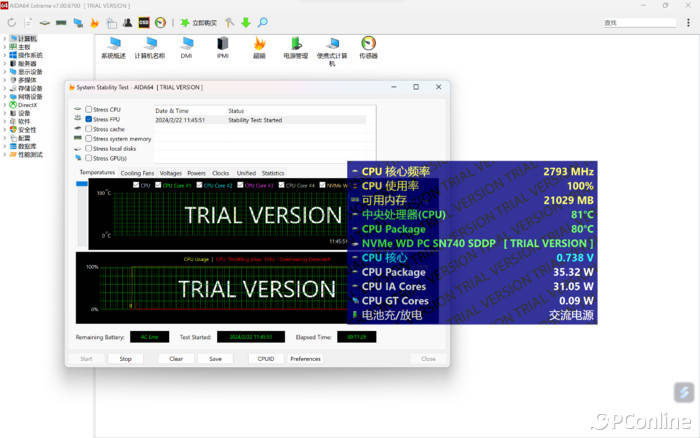Open Preferences in the stability test
The image size is (700, 438).
[x=305, y=358]
